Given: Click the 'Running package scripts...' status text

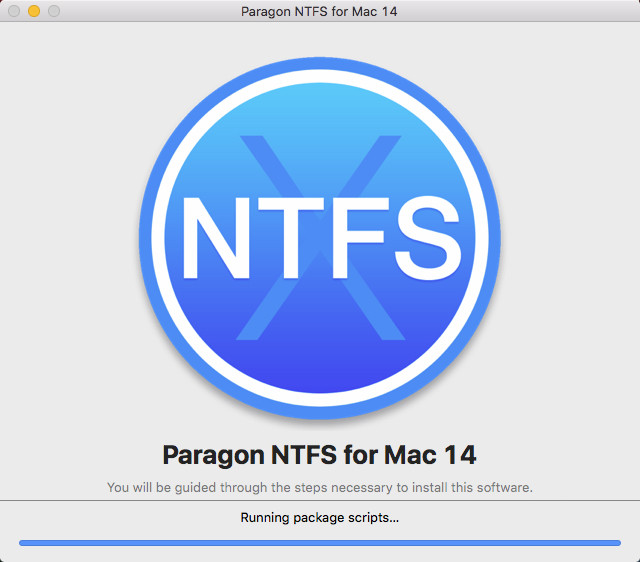Looking at the screenshot, I should coord(320,518).
